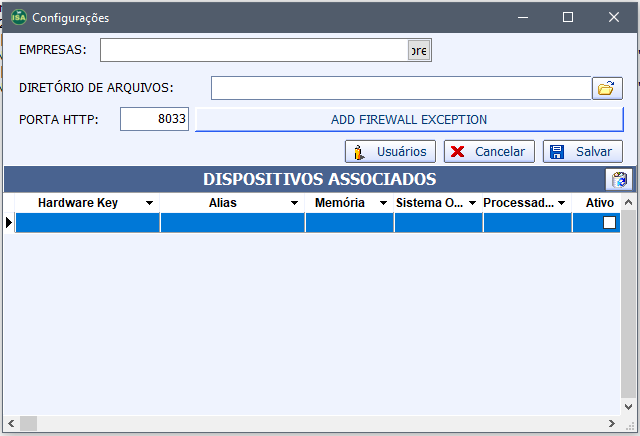
Task: Click the EMPRESAS lookup button
Action: tap(419, 50)
